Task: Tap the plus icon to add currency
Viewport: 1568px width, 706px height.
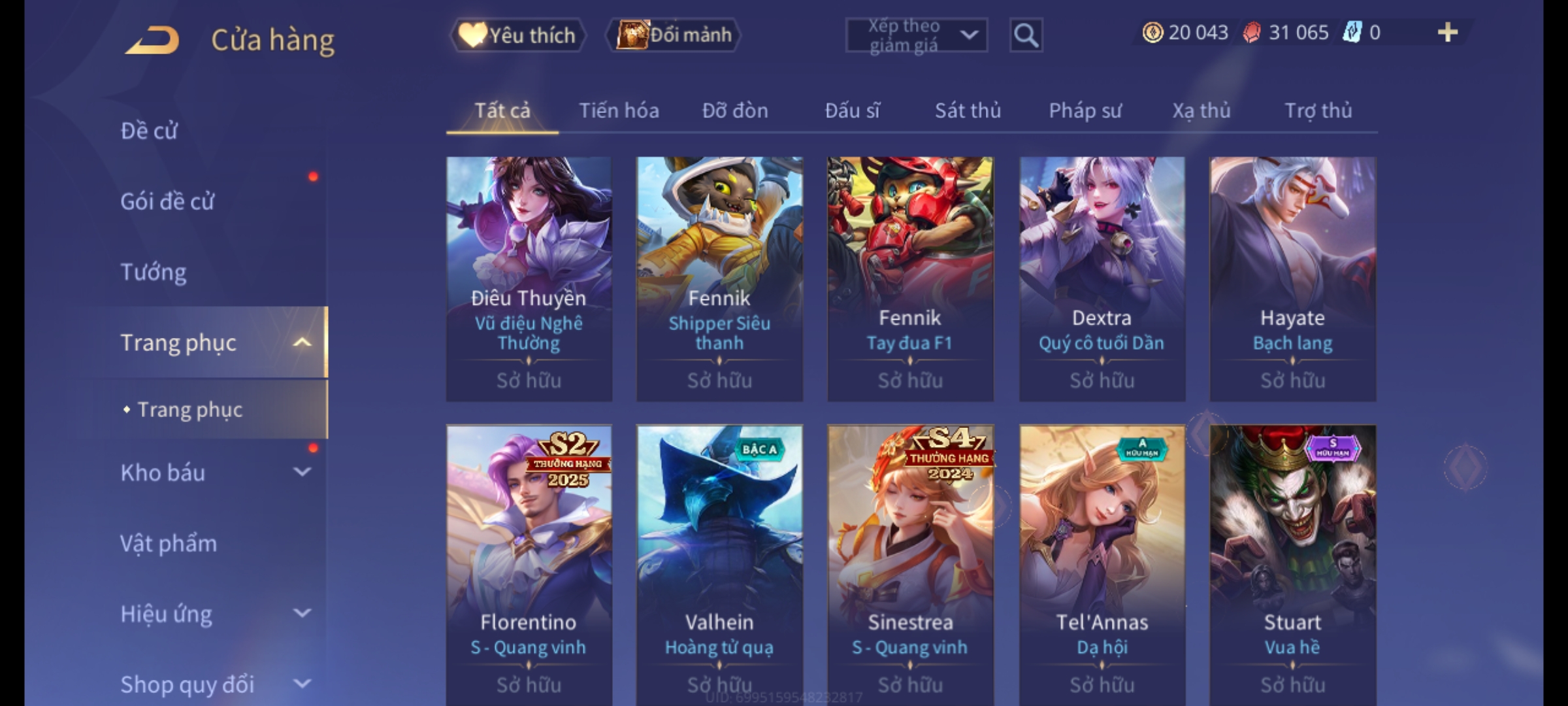Action: (1447, 32)
